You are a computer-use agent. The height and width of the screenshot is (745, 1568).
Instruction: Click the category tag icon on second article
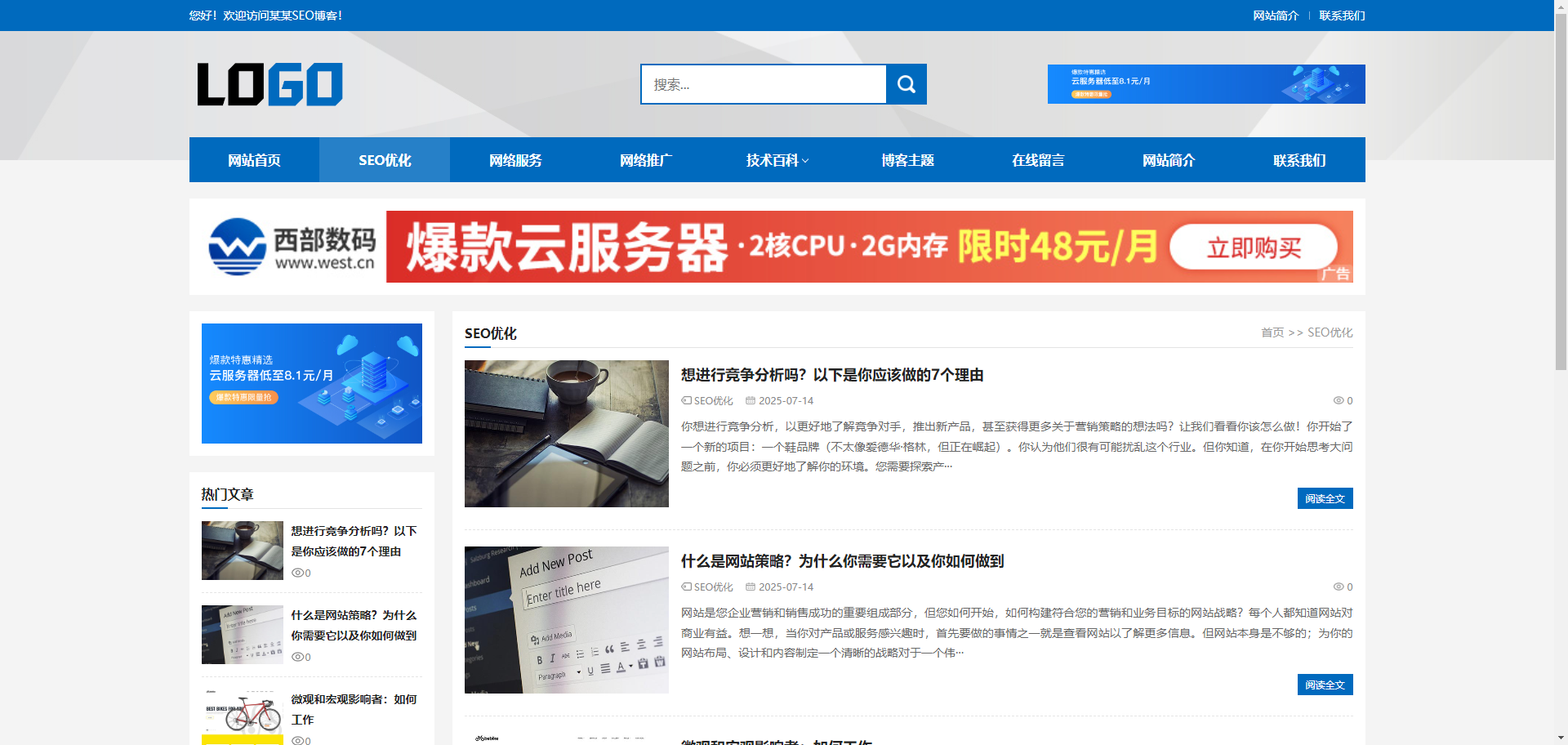pyautogui.click(x=686, y=587)
